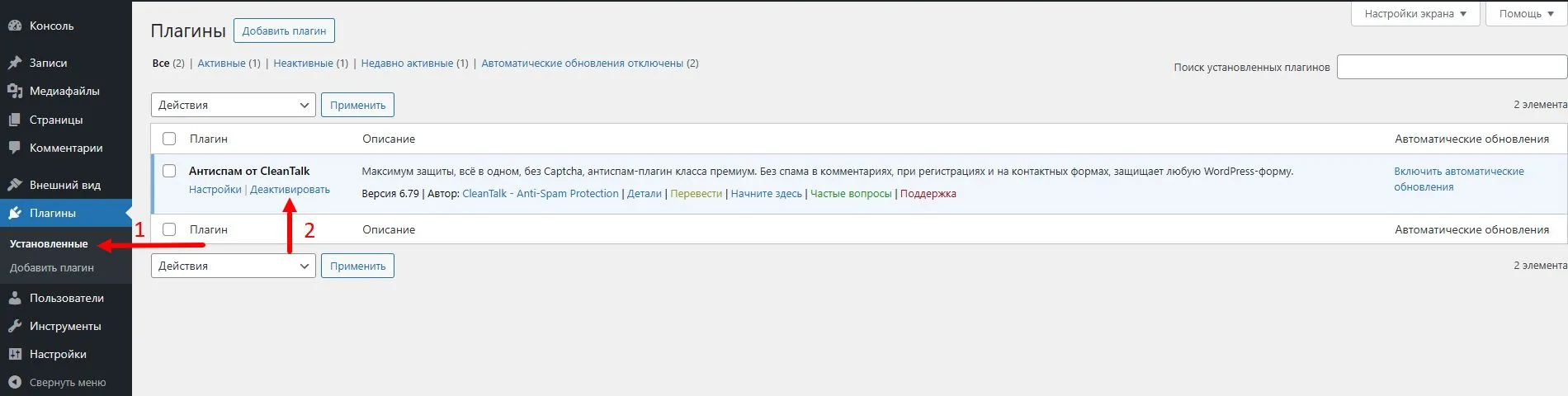This screenshot has width=1568, height=396.
Task: Focus the Поиск установленных плагинов search field
Action: (x=1452, y=67)
